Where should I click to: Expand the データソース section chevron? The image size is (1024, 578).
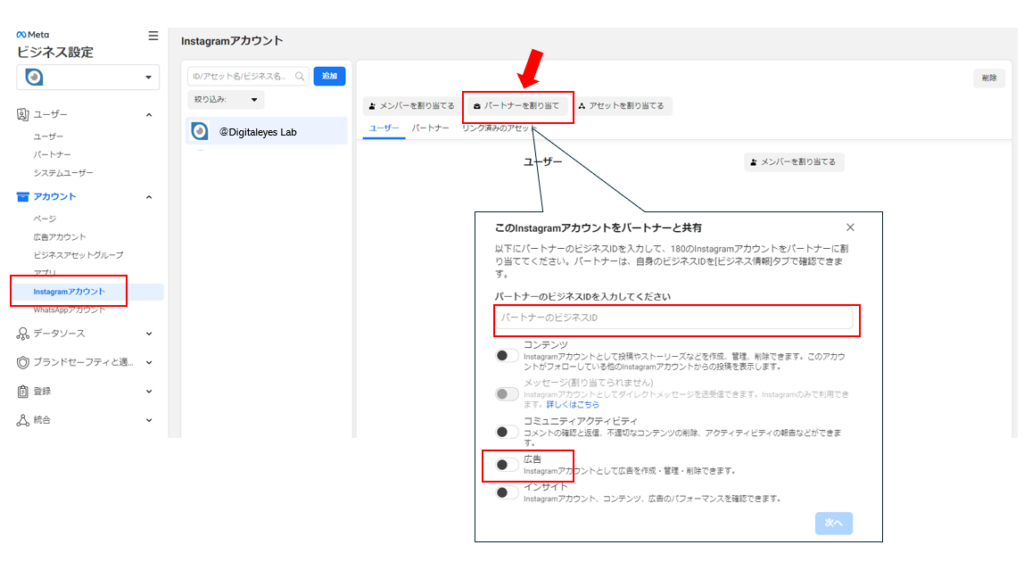coord(149,334)
